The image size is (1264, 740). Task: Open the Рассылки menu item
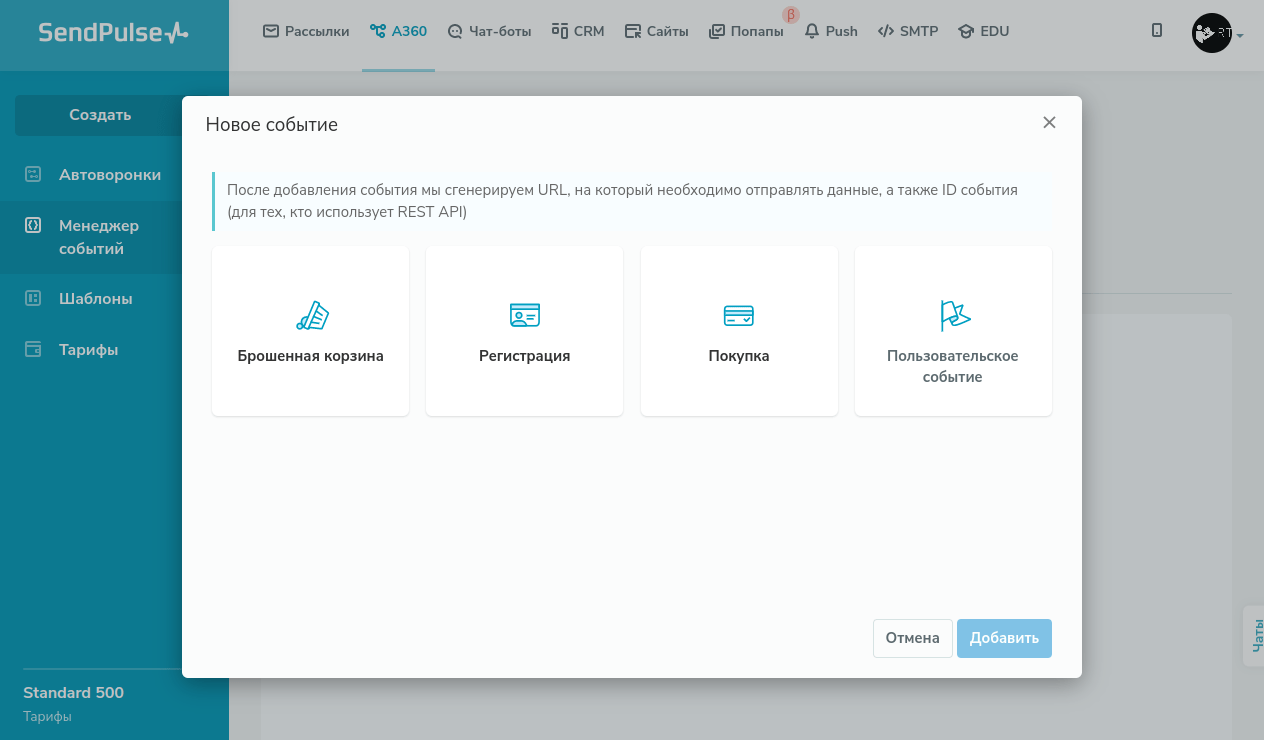306,31
